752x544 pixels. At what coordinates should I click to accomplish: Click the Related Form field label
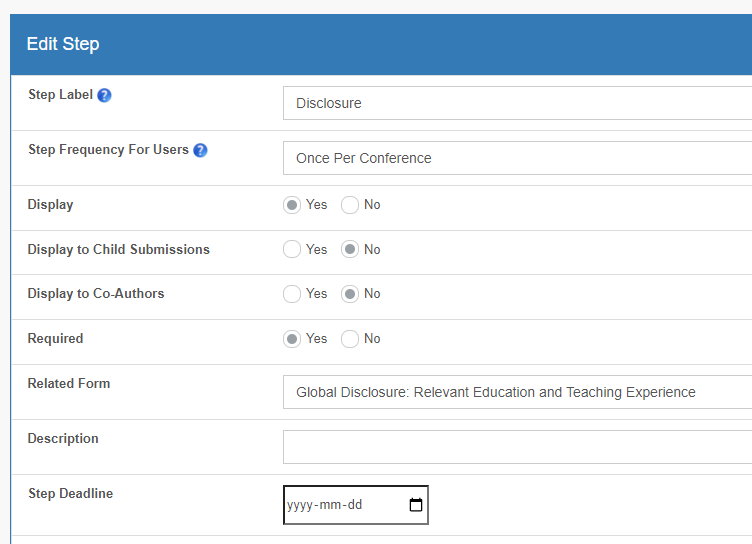click(69, 384)
